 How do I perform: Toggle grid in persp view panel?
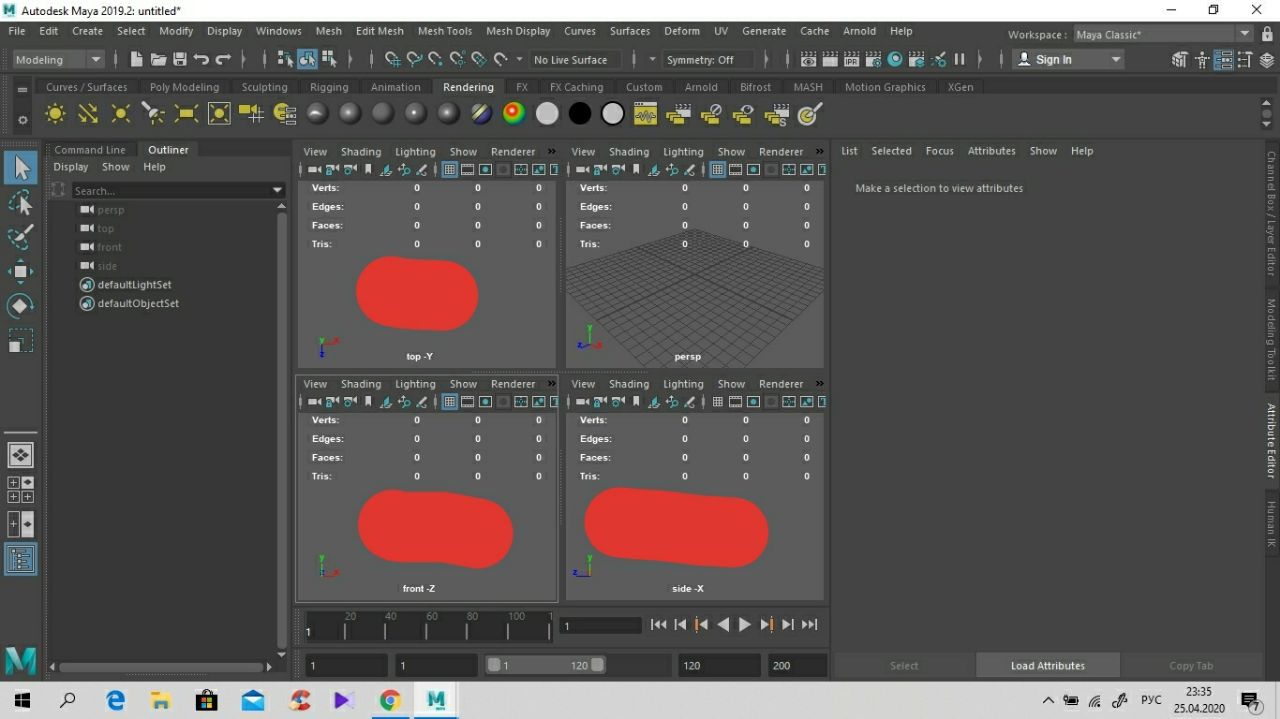click(718, 170)
